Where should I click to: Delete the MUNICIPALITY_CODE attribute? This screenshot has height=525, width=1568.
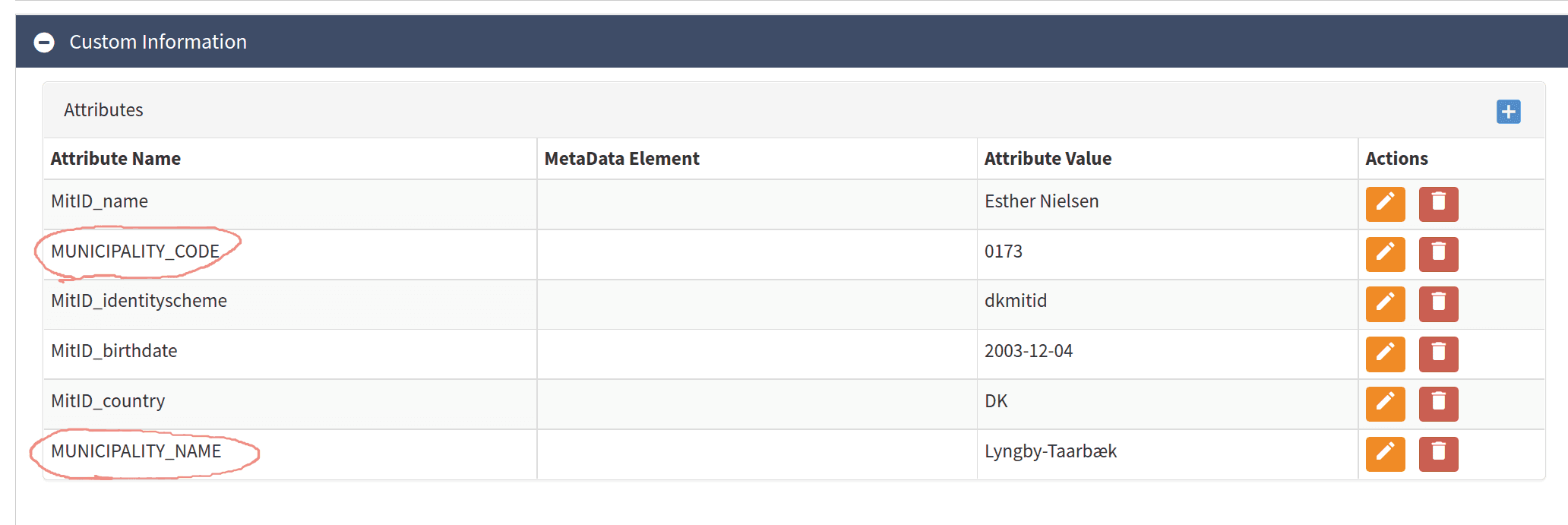1438,254
